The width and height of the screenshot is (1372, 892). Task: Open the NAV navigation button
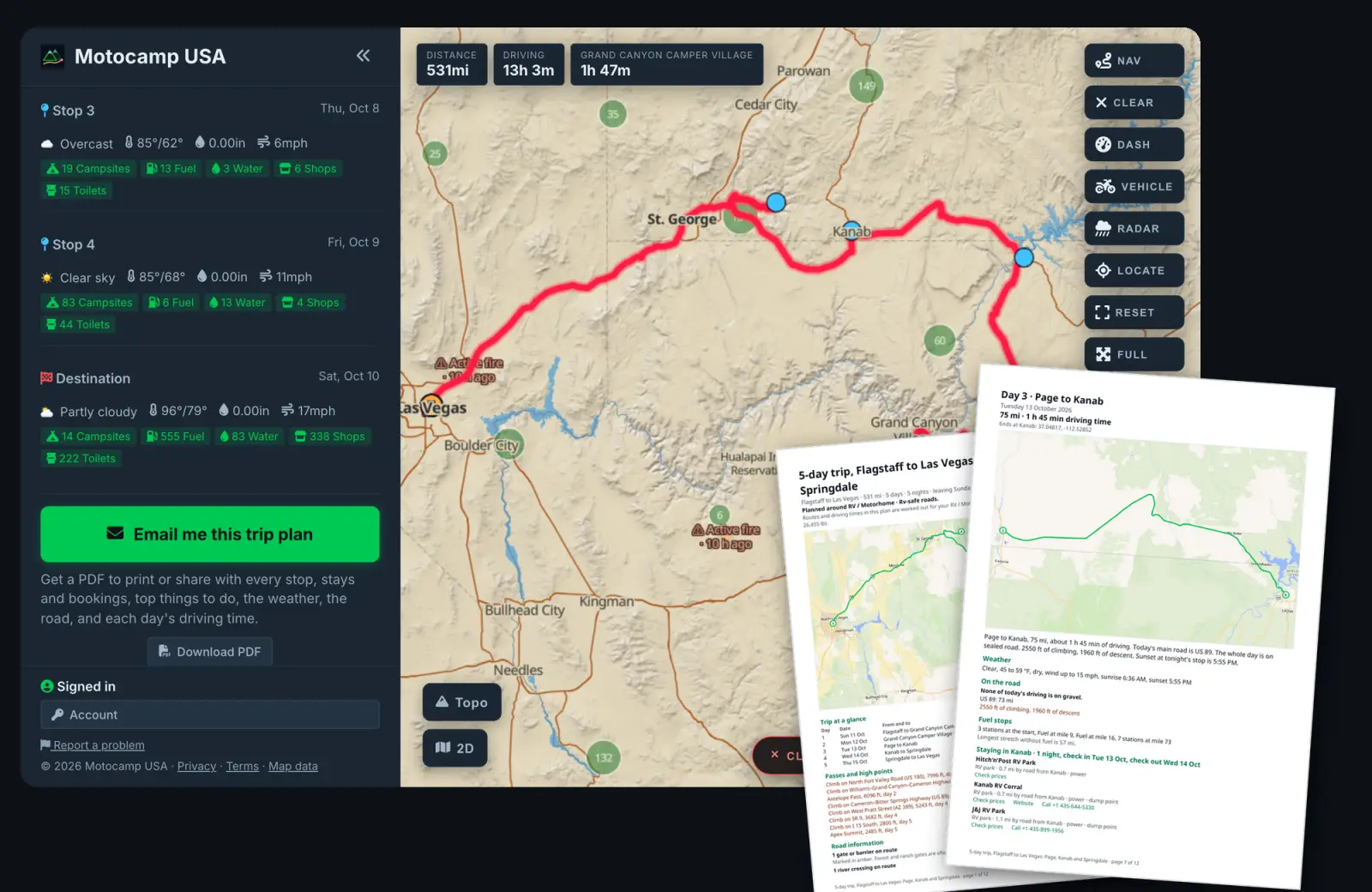point(1134,61)
